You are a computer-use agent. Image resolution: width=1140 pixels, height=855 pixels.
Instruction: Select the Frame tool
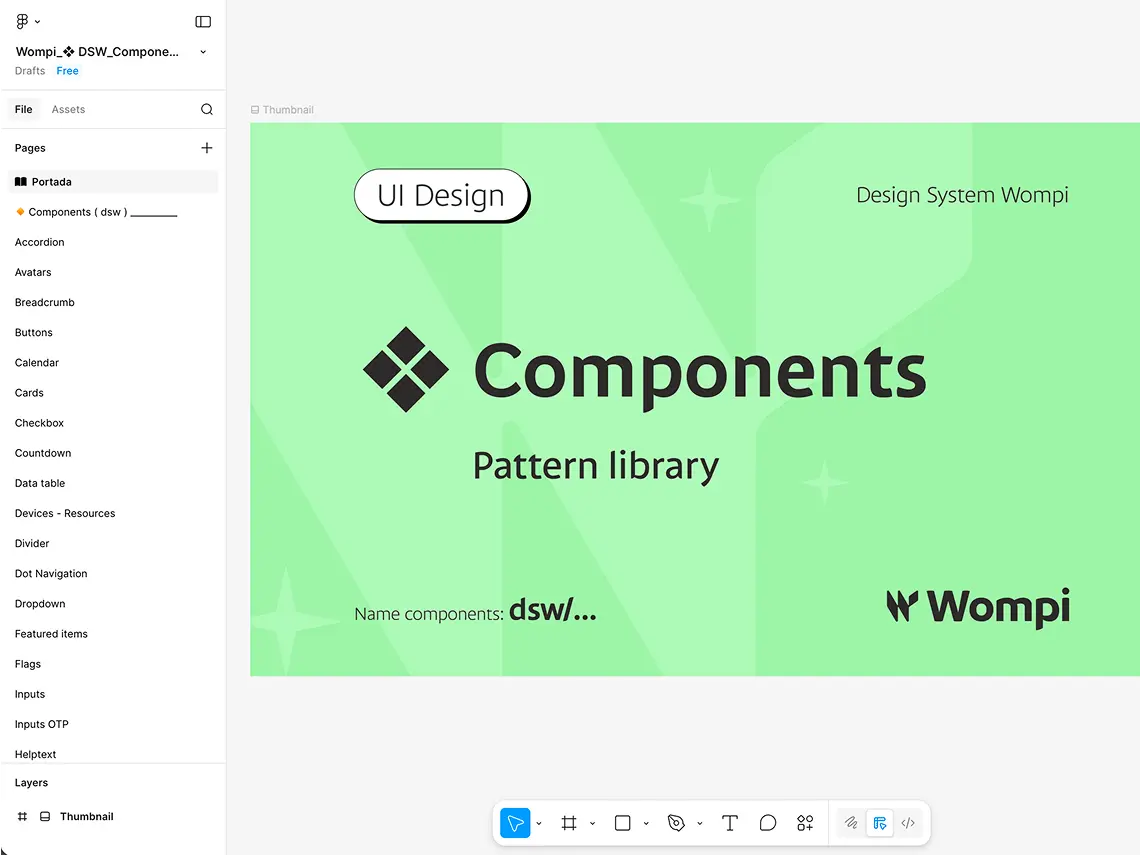pos(568,822)
